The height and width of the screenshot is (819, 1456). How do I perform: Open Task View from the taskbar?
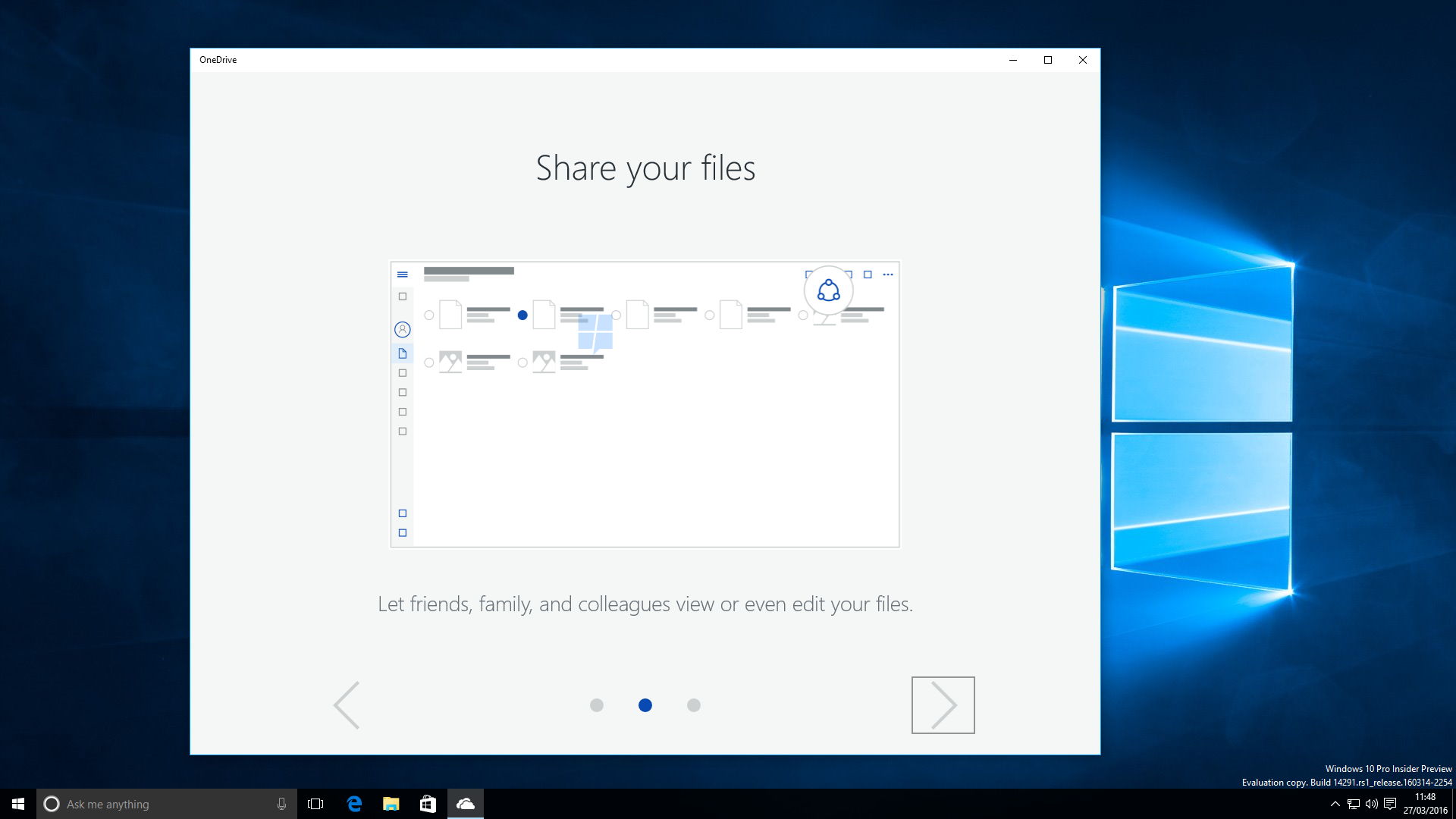[315, 804]
